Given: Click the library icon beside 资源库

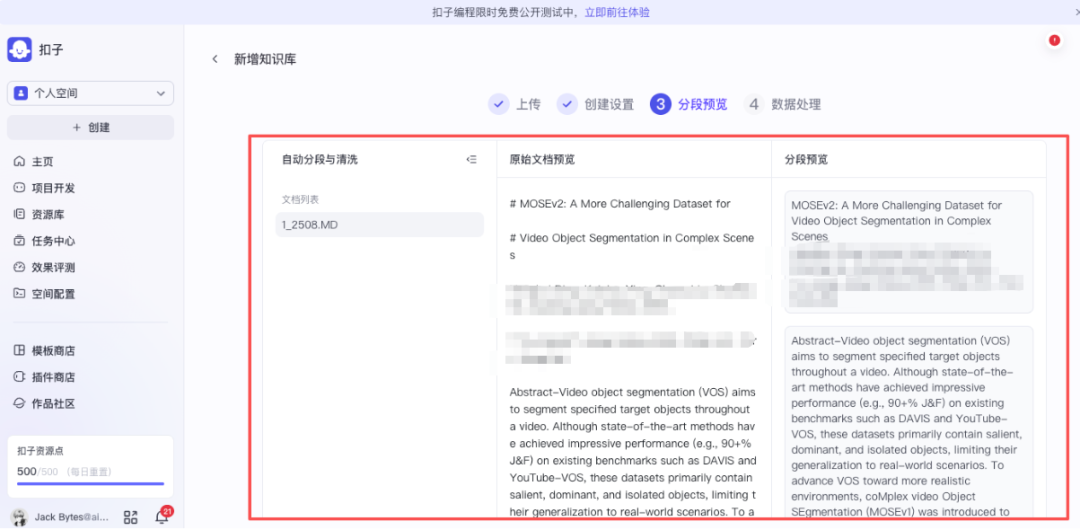Looking at the screenshot, I should click(19, 214).
